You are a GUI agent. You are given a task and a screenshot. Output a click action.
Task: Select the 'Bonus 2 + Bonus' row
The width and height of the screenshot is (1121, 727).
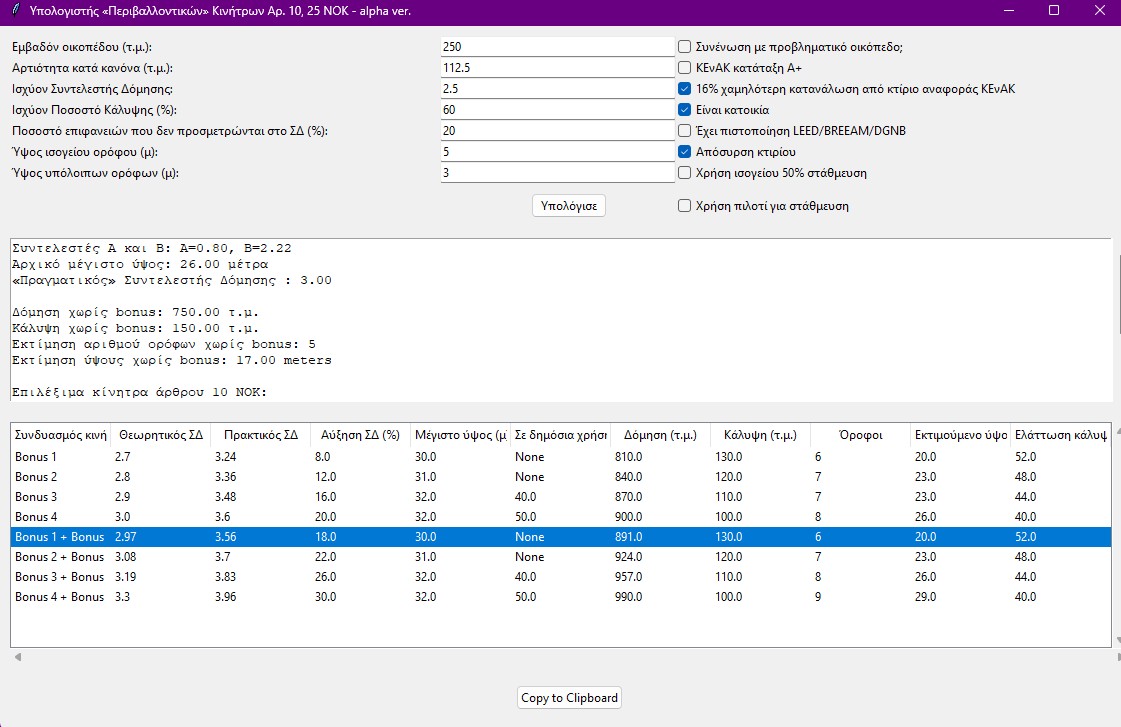click(x=561, y=557)
